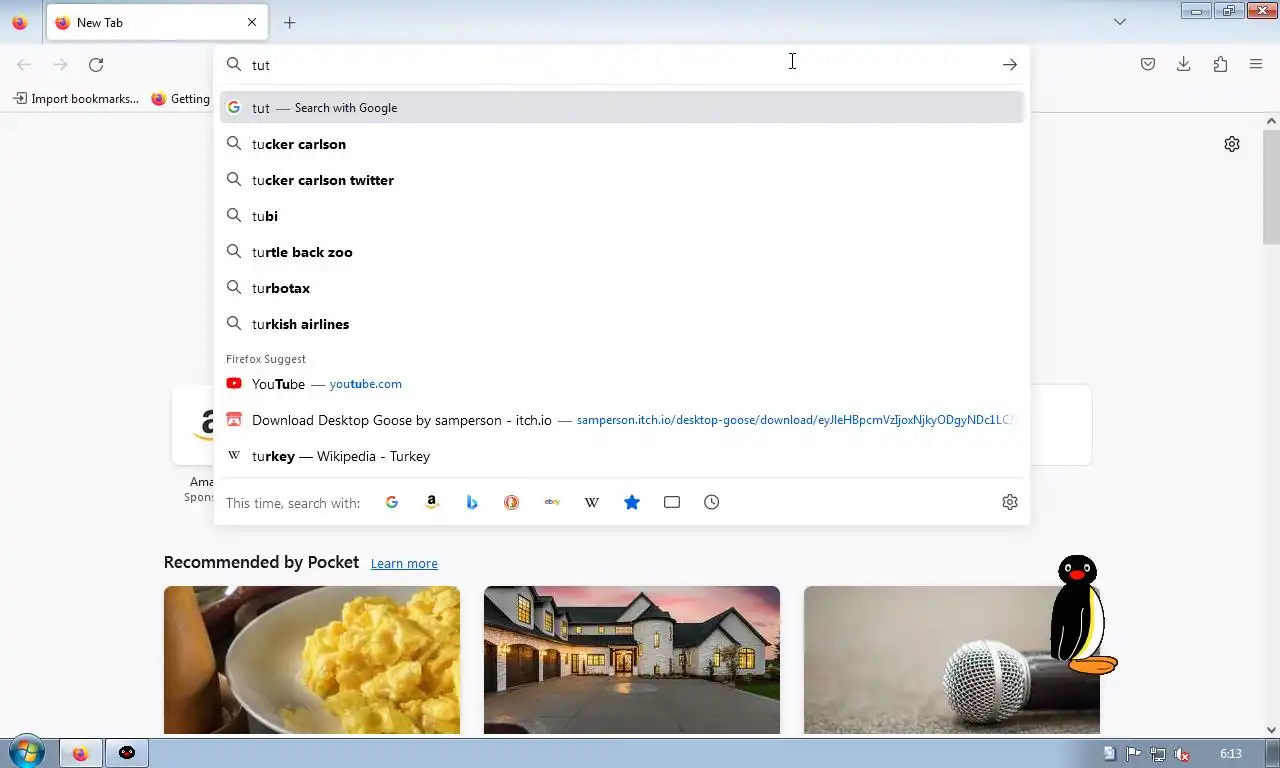Close the New Tab tab
The width and height of the screenshot is (1280, 768).
(x=252, y=22)
